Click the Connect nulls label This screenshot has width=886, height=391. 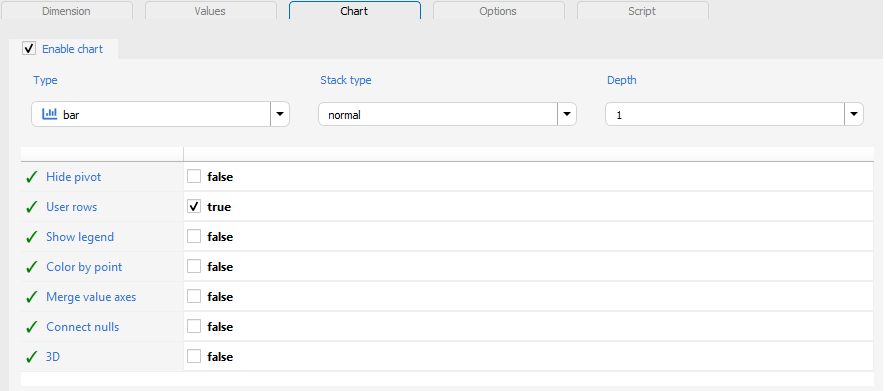83,327
